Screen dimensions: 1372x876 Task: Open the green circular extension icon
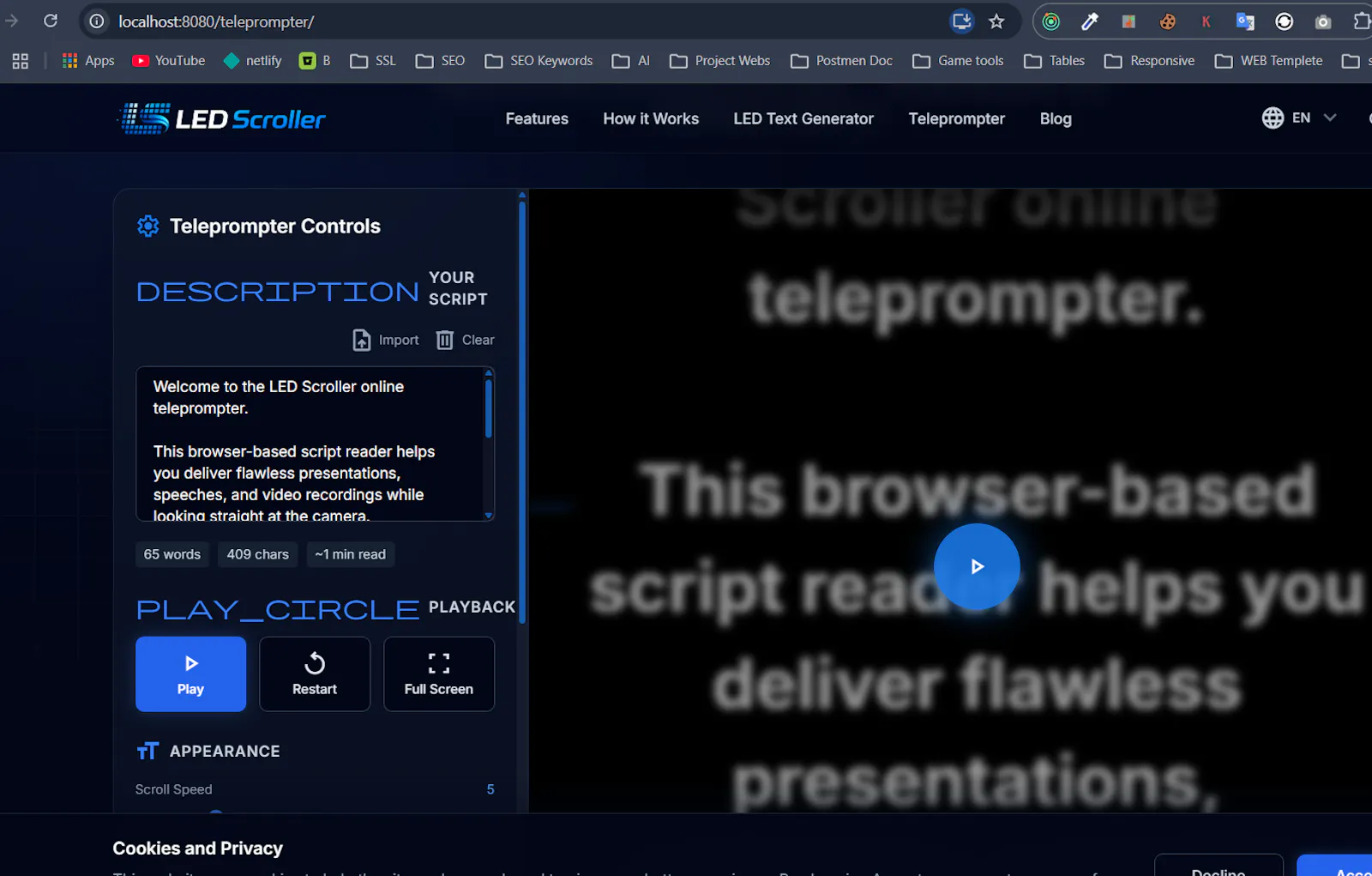point(1051,21)
